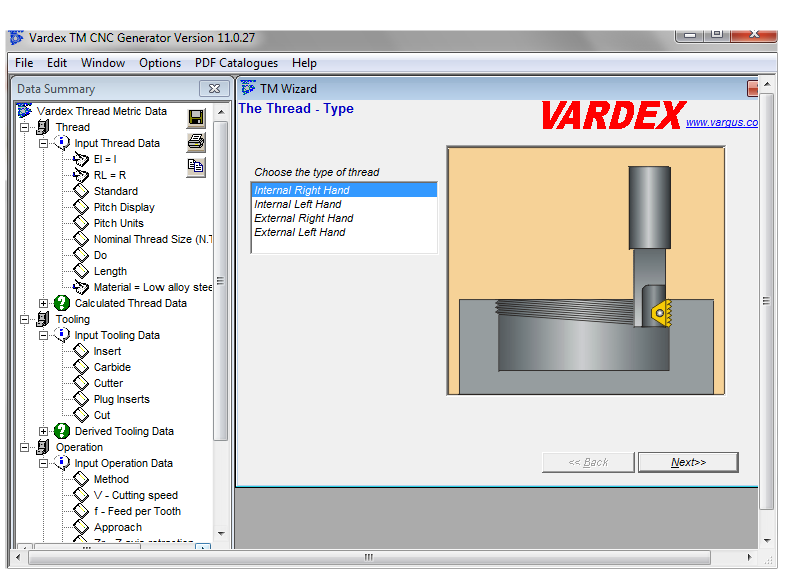785x576 pixels.
Task: Close the Data Summary panel
Action: coord(214,89)
